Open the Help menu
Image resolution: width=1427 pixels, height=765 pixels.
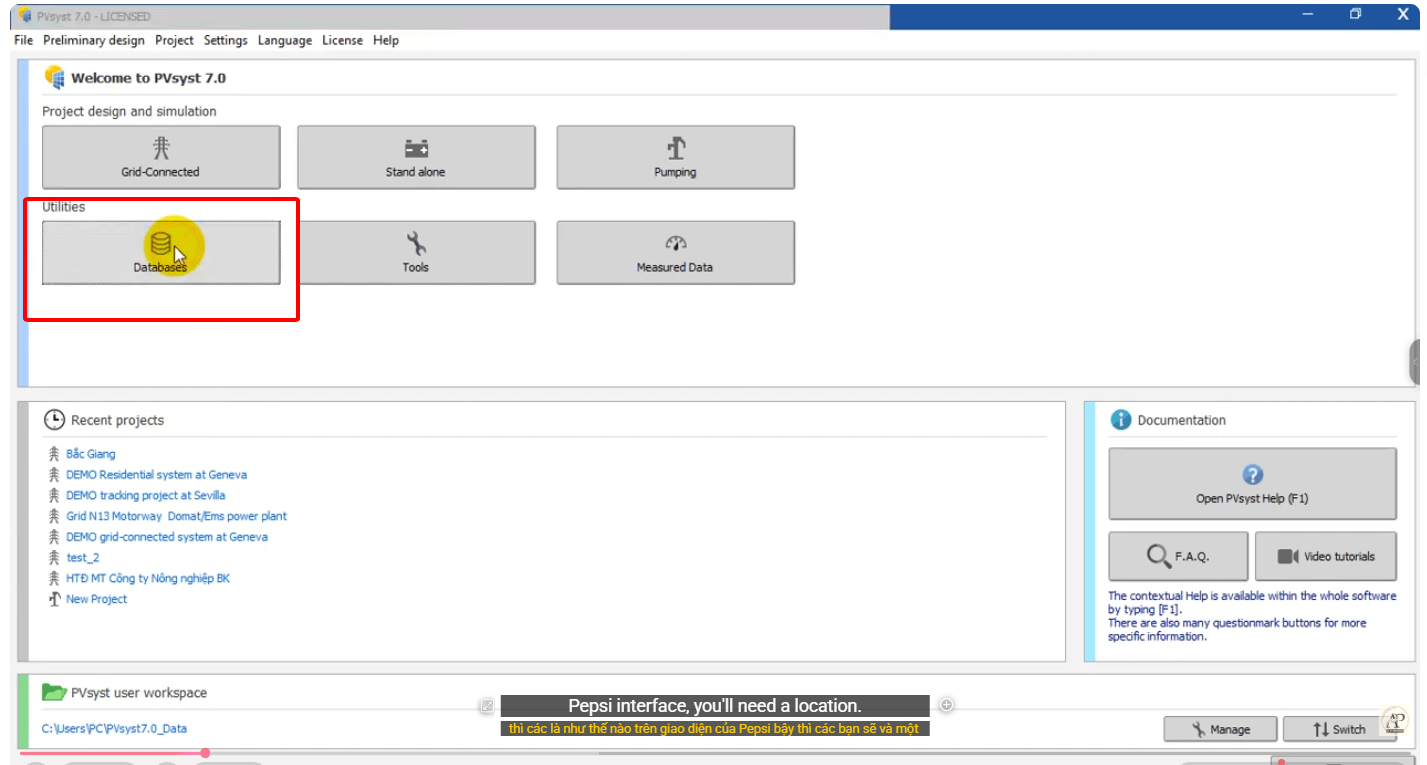tap(386, 40)
